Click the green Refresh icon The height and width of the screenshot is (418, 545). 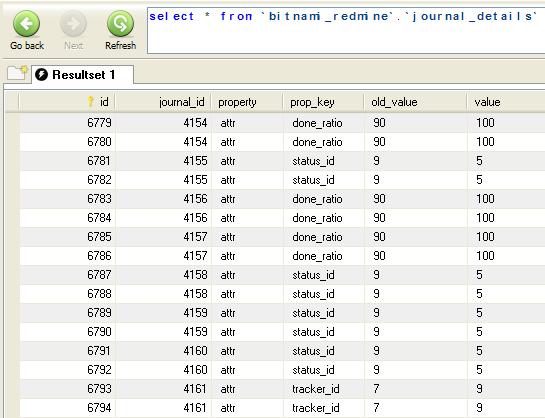[x=120, y=24]
